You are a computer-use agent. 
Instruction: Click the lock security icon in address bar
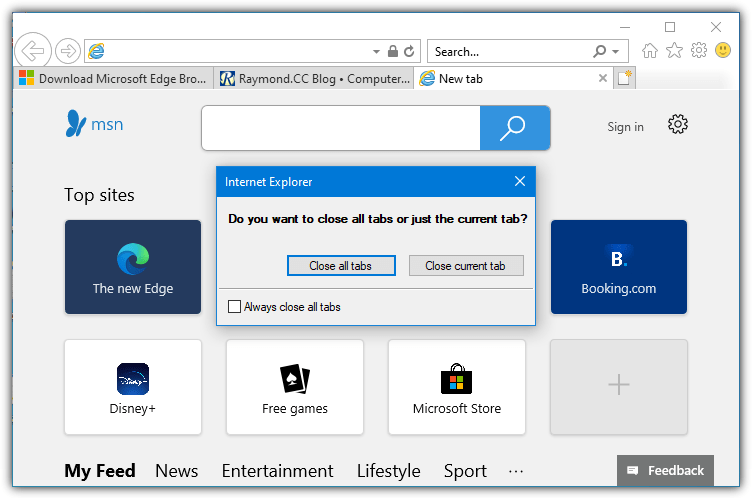pyautogui.click(x=393, y=51)
